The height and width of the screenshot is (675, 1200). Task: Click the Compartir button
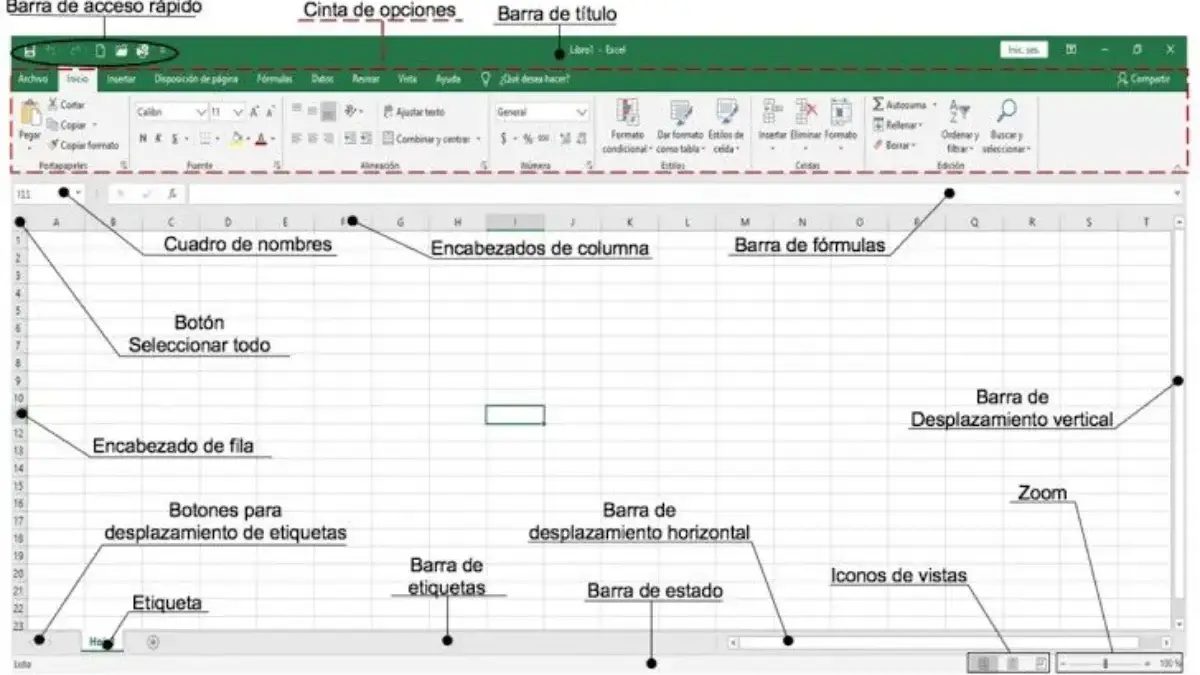tap(1142, 79)
